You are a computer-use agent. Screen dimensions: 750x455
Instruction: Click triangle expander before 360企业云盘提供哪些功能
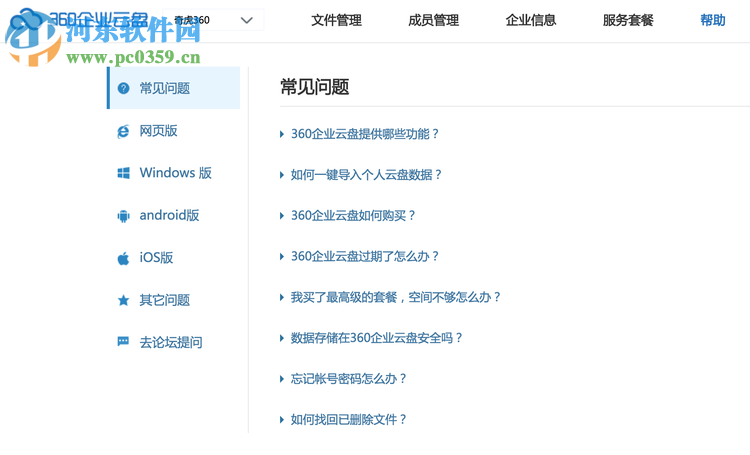pyautogui.click(x=282, y=134)
